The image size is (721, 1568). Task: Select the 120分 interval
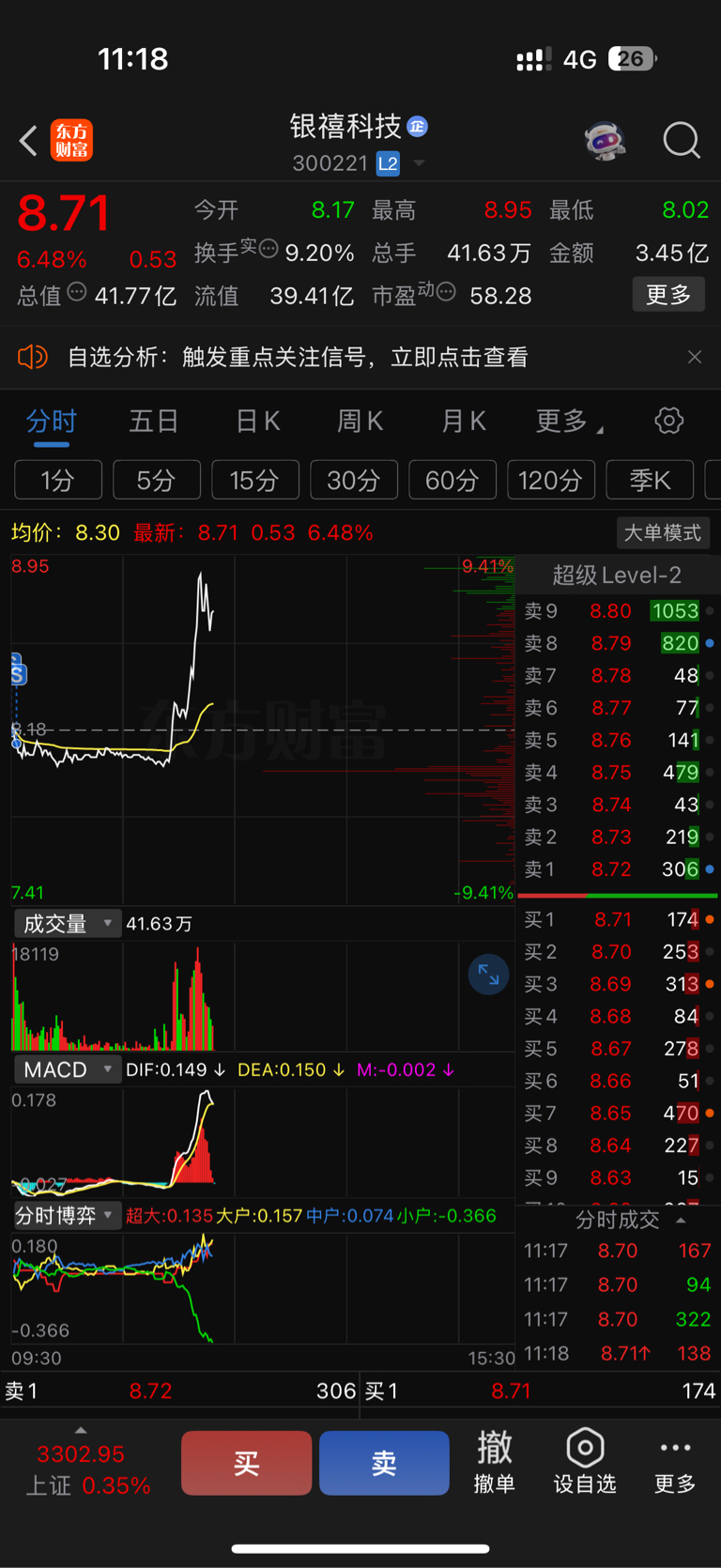551,480
